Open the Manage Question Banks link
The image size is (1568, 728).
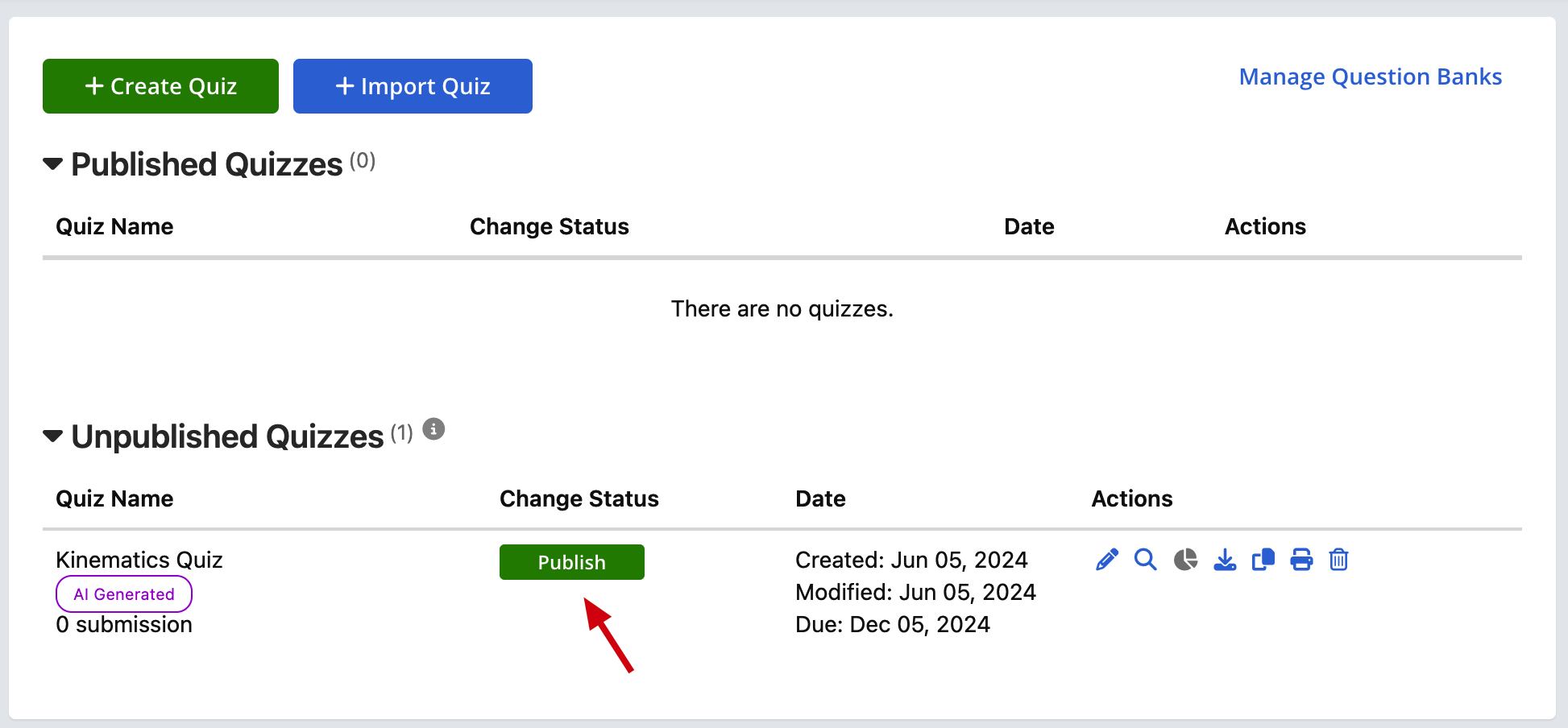(x=1371, y=77)
